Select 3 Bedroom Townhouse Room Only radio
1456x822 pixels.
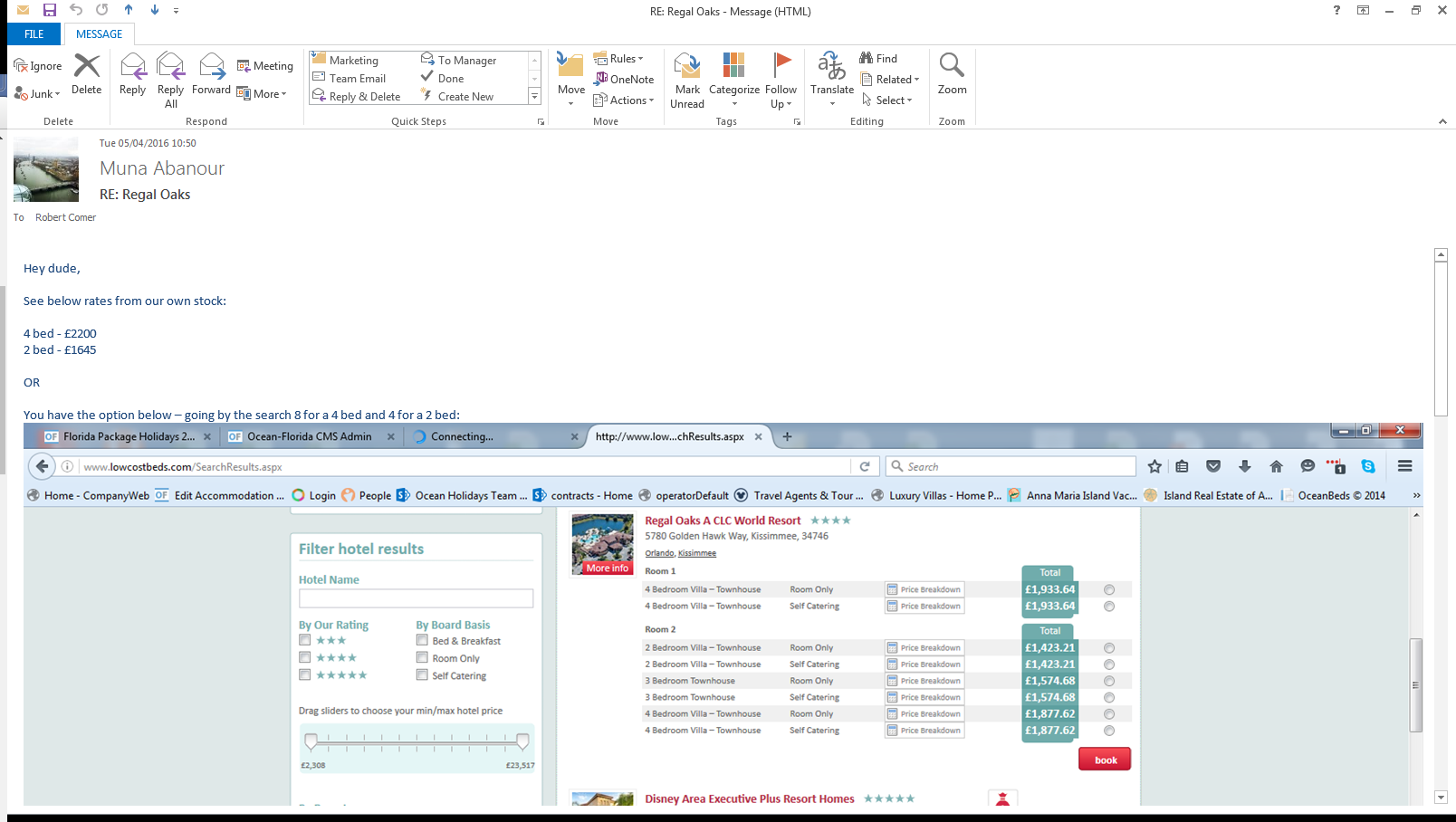point(1109,681)
